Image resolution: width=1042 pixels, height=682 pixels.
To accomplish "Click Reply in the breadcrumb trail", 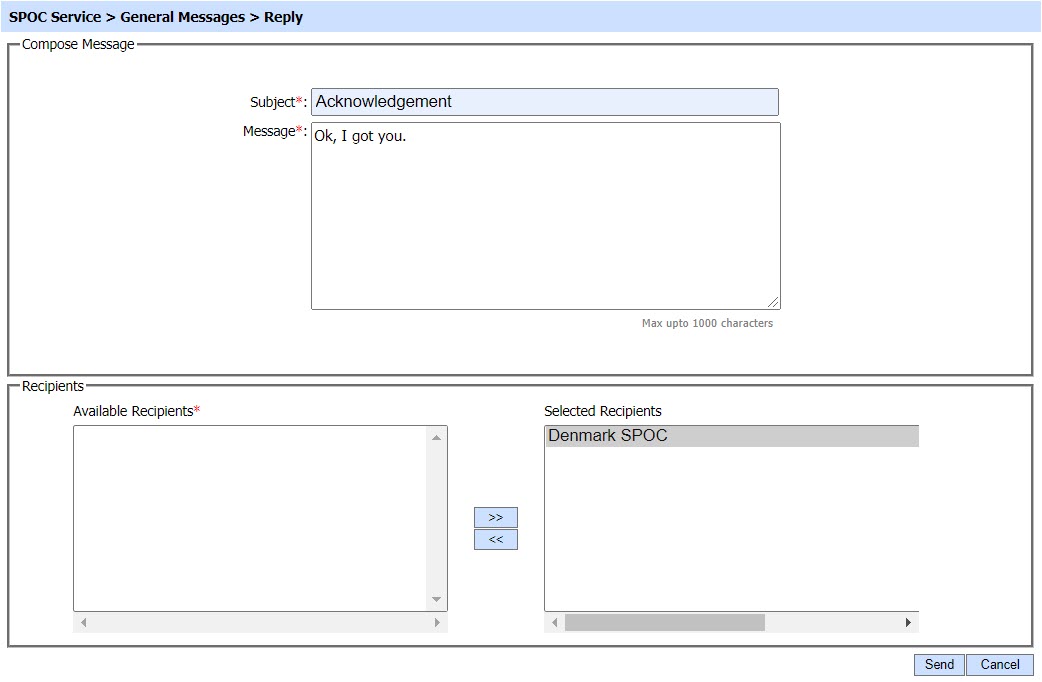I will [283, 17].
